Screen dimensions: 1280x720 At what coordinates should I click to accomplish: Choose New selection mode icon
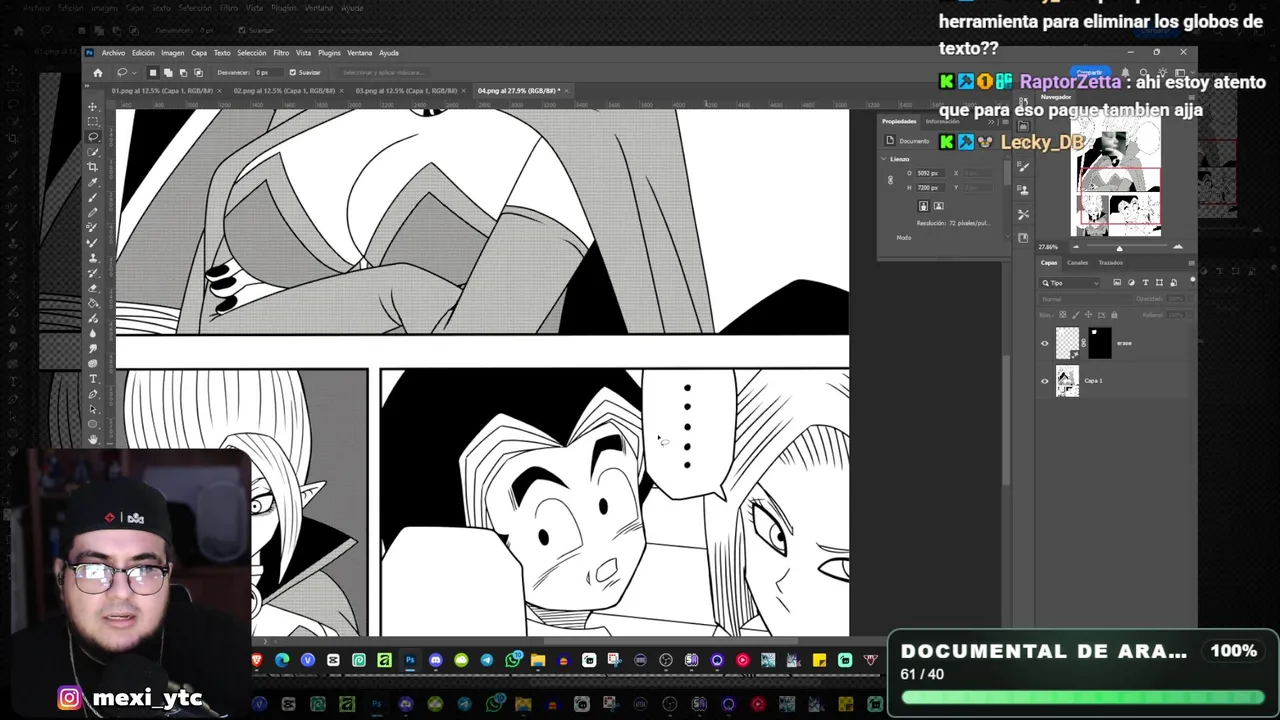152,72
